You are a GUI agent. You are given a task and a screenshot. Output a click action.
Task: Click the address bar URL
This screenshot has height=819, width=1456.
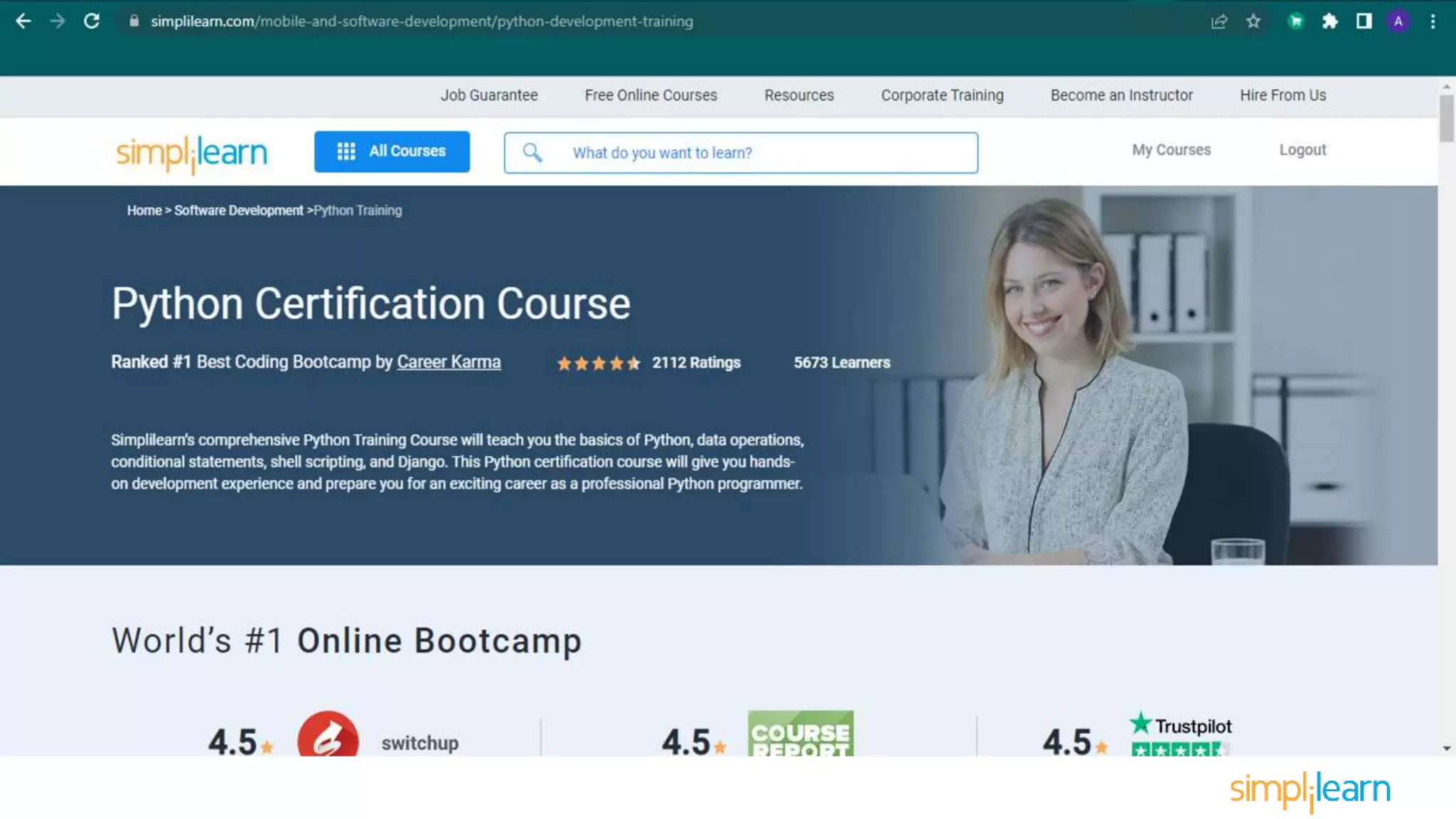pyautogui.click(x=422, y=21)
